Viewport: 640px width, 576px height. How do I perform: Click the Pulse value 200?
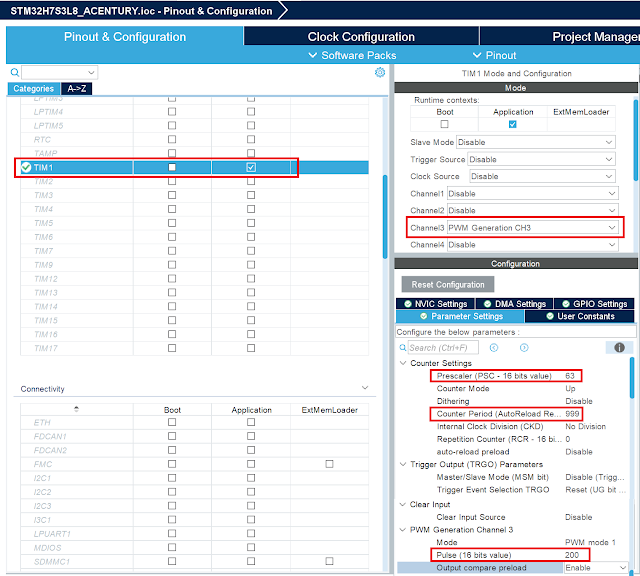(572, 555)
